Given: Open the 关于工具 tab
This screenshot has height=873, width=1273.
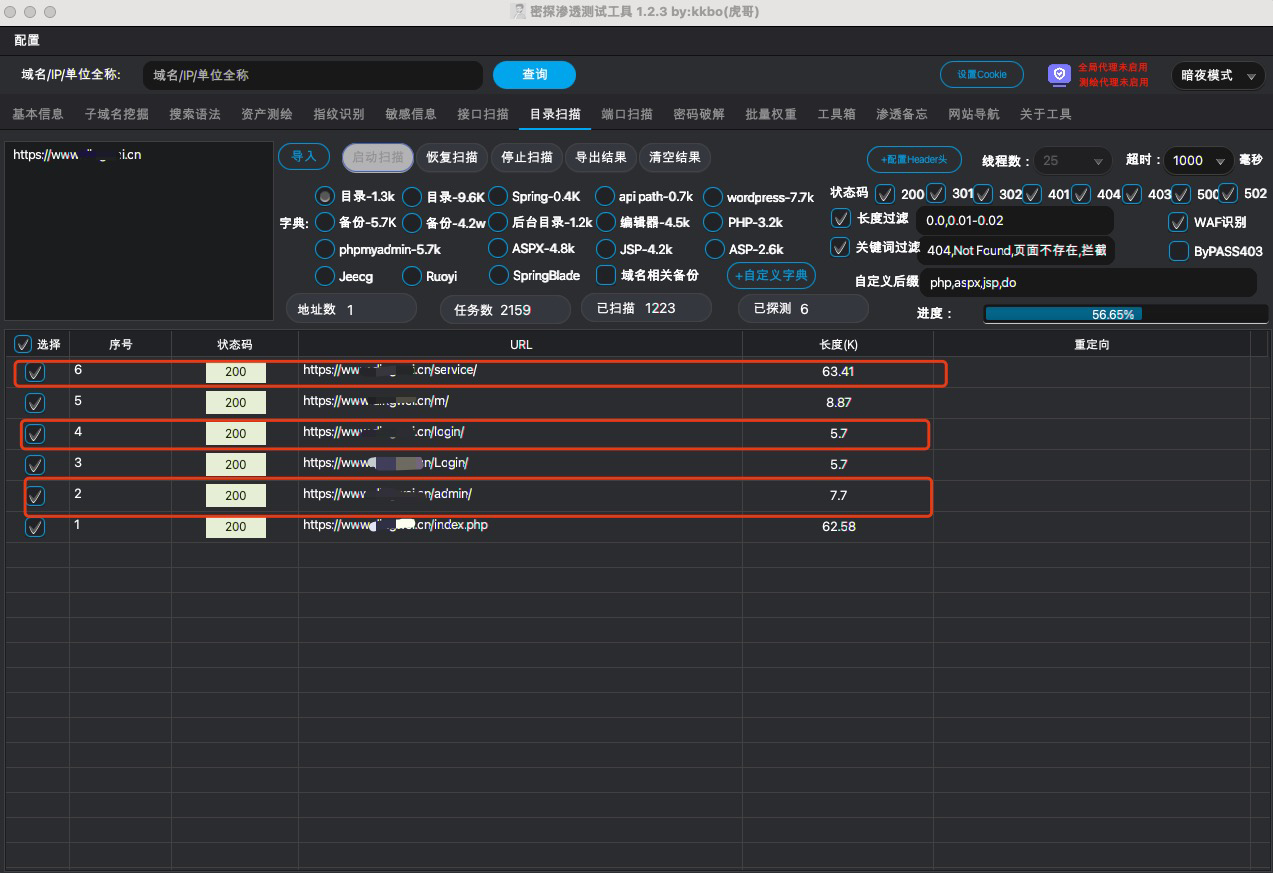Looking at the screenshot, I should [x=1046, y=114].
